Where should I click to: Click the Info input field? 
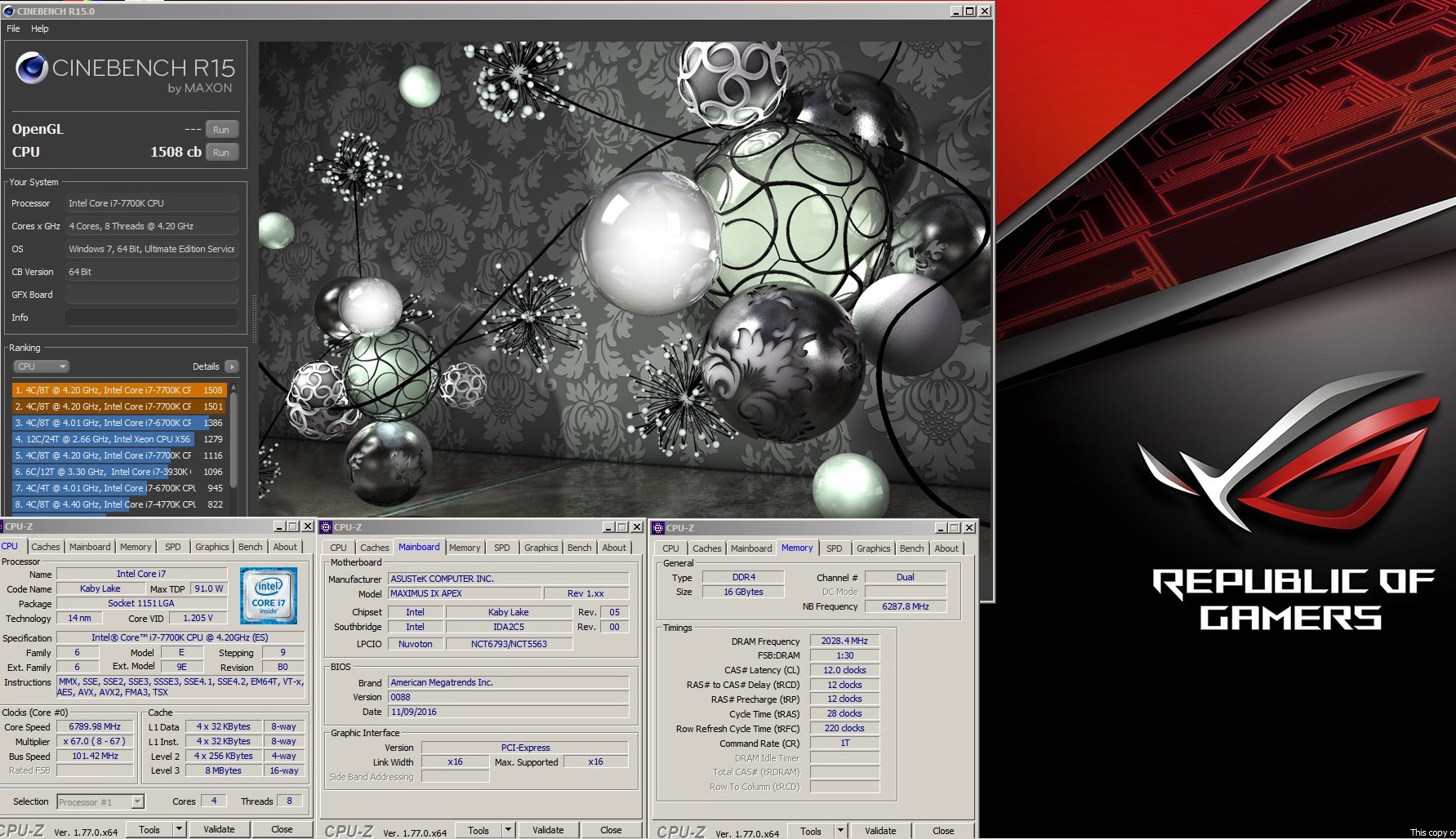(152, 317)
